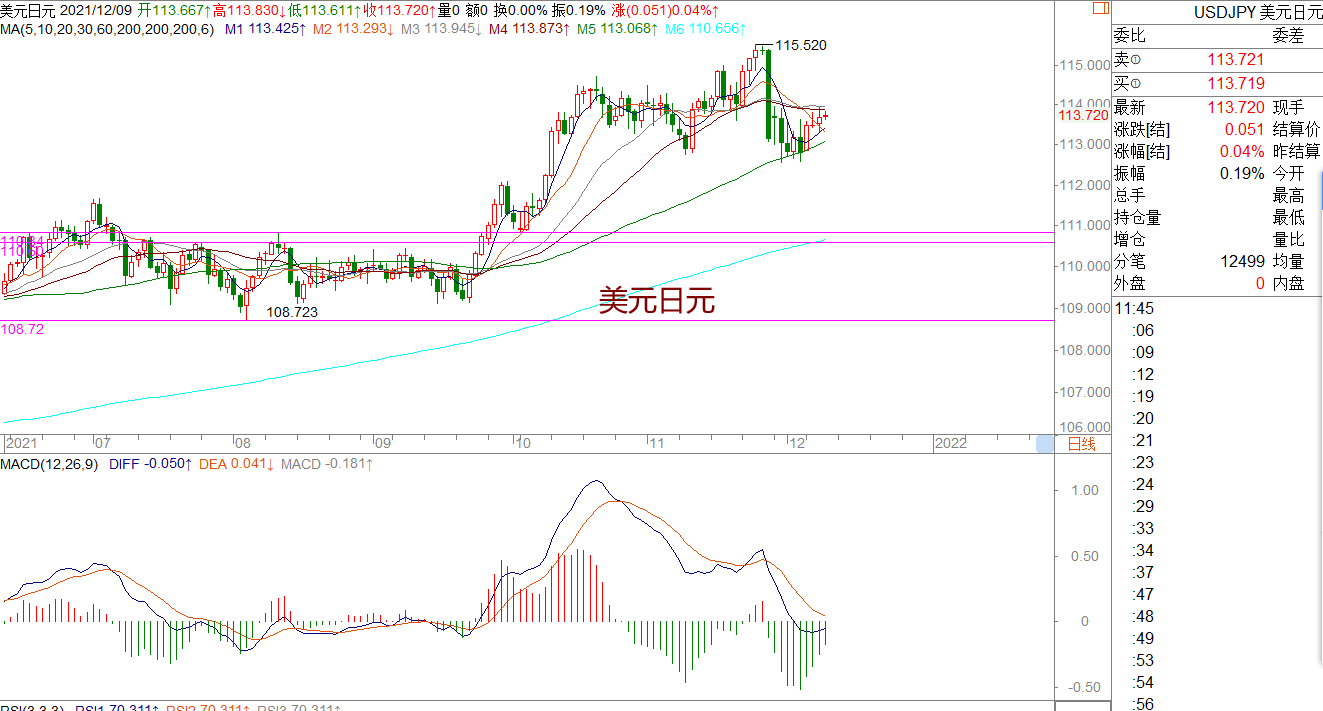Click the M2 113.293 moving average label
This screenshot has height=711, width=1323.
pyautogui.click(x=353, y=29)
